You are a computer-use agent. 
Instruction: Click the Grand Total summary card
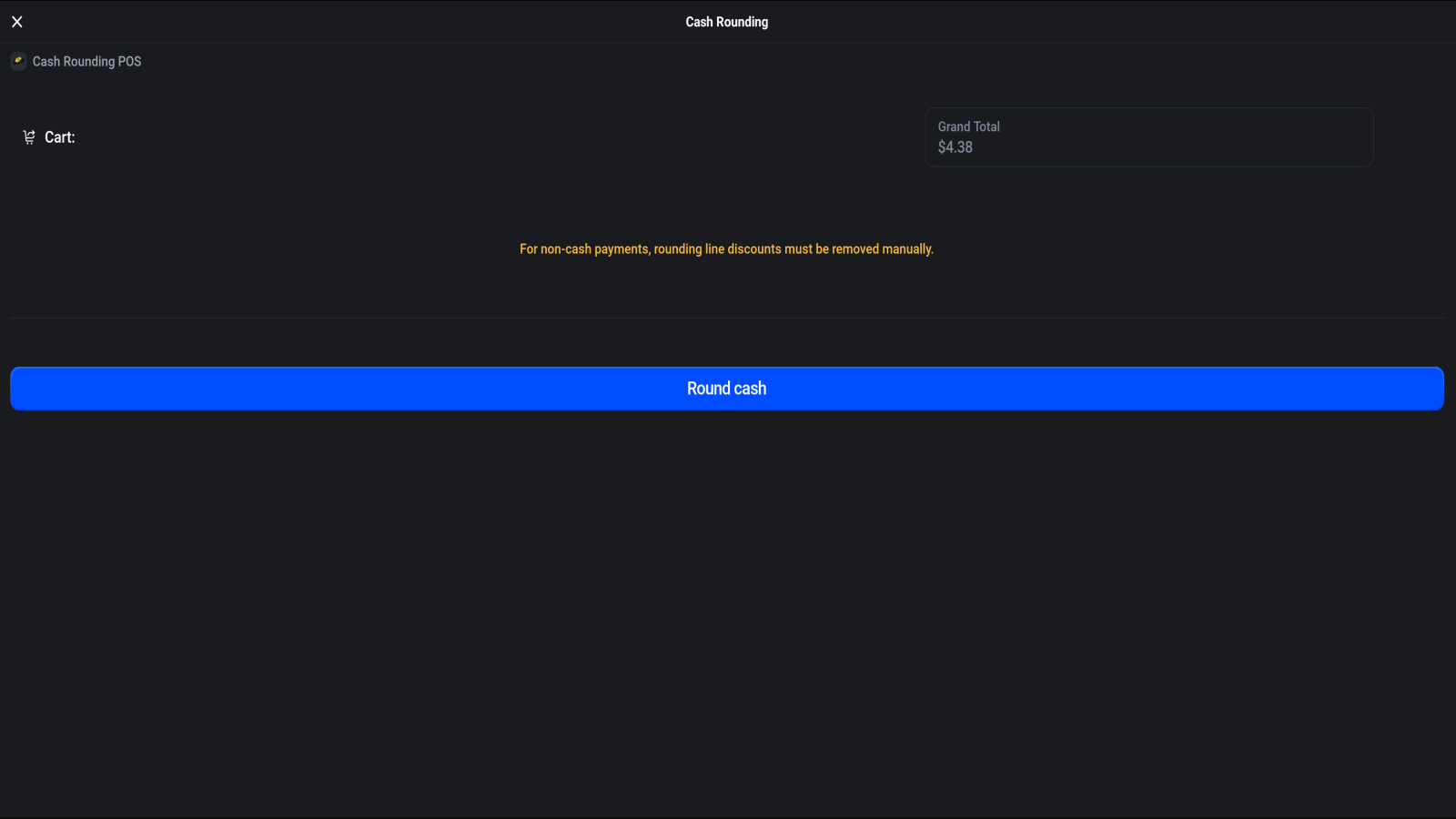coord(1149,136)
